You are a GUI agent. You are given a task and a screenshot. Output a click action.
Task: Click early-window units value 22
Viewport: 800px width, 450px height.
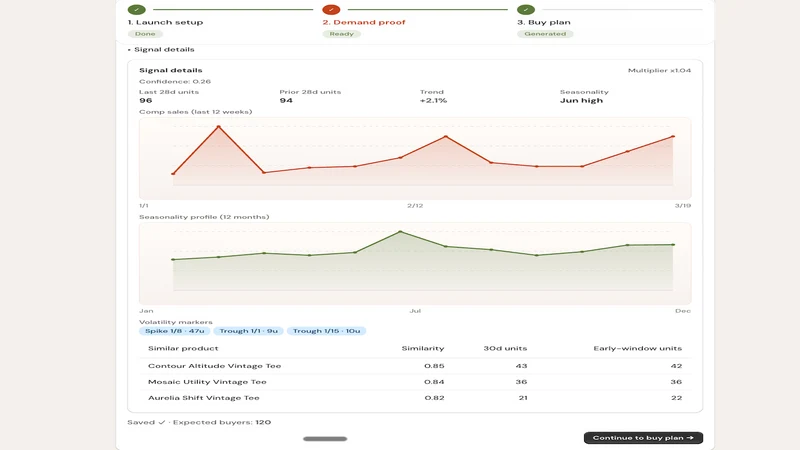676,397
